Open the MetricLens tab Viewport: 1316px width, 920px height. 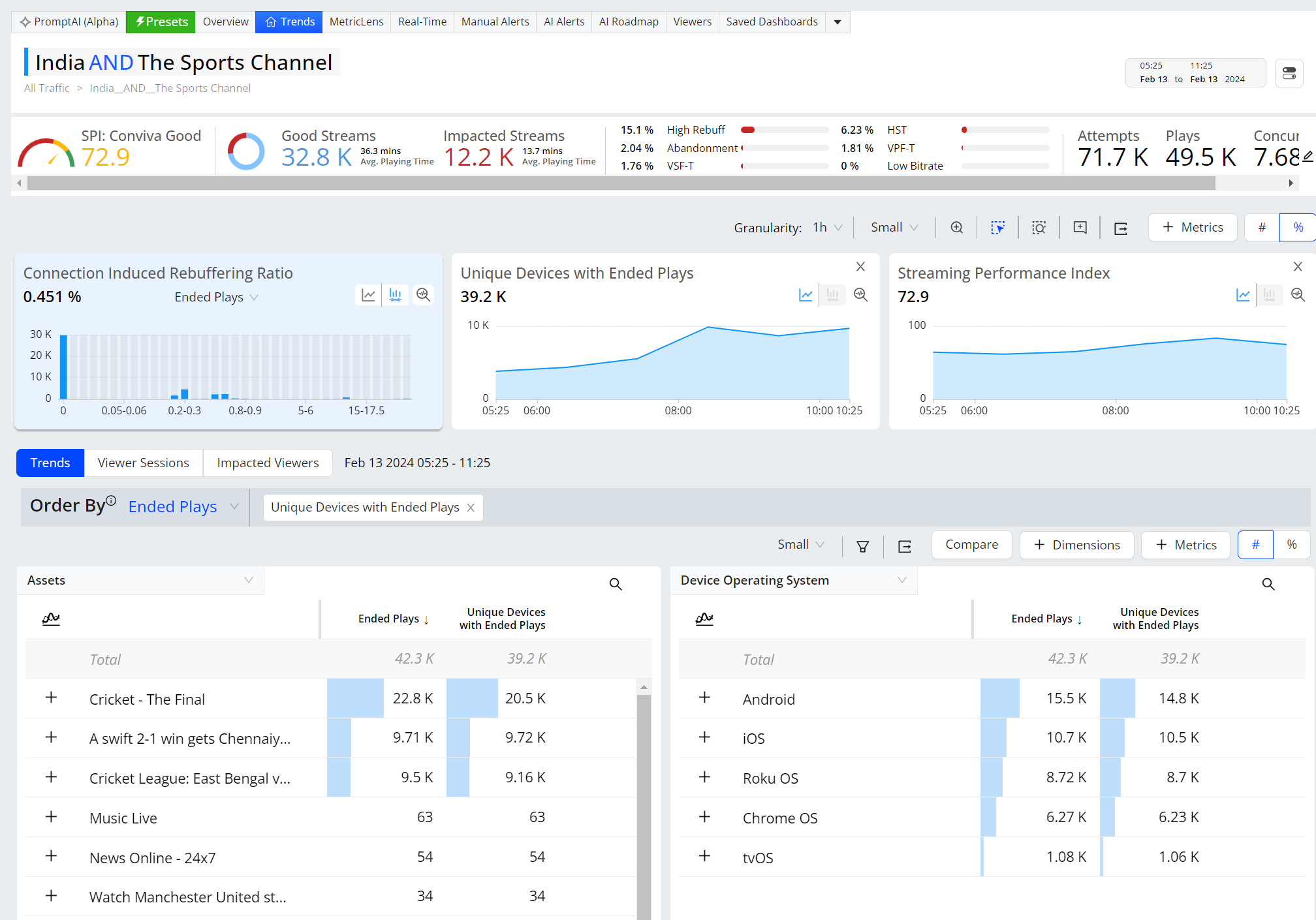coord(356,22)
